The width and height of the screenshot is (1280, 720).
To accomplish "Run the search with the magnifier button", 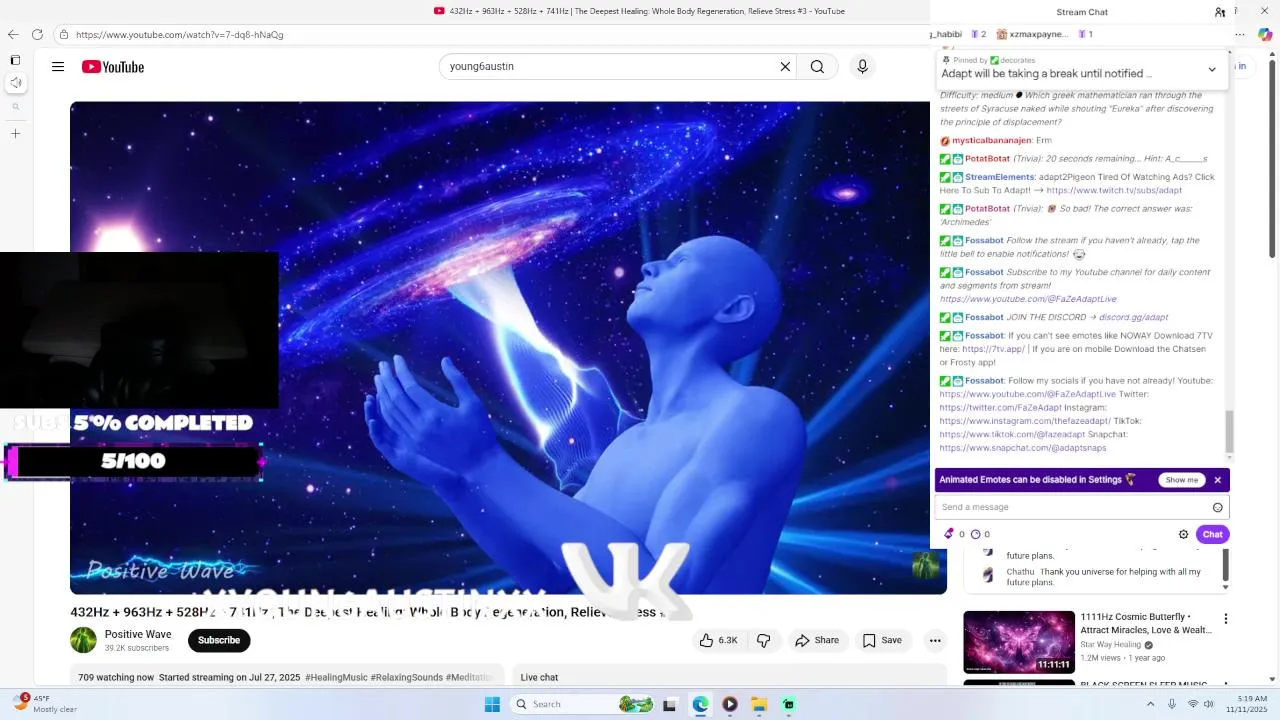I will click(x=817, y=67).
